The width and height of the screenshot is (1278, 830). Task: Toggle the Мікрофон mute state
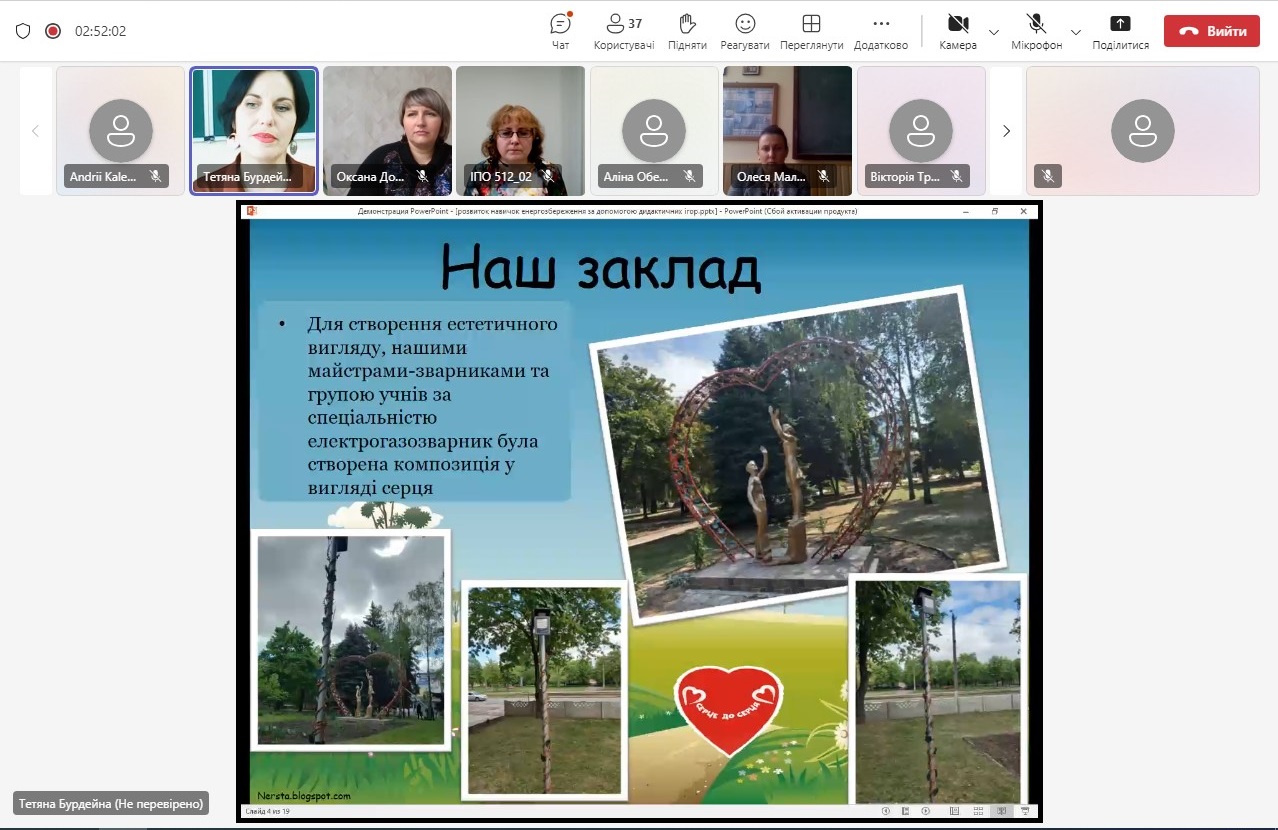(x=1036, y=31)
